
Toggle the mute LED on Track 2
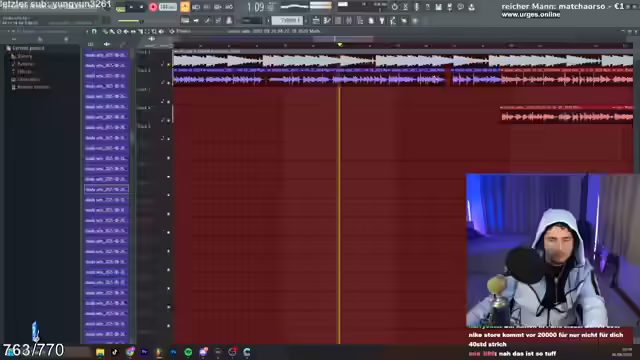point(168,83)
